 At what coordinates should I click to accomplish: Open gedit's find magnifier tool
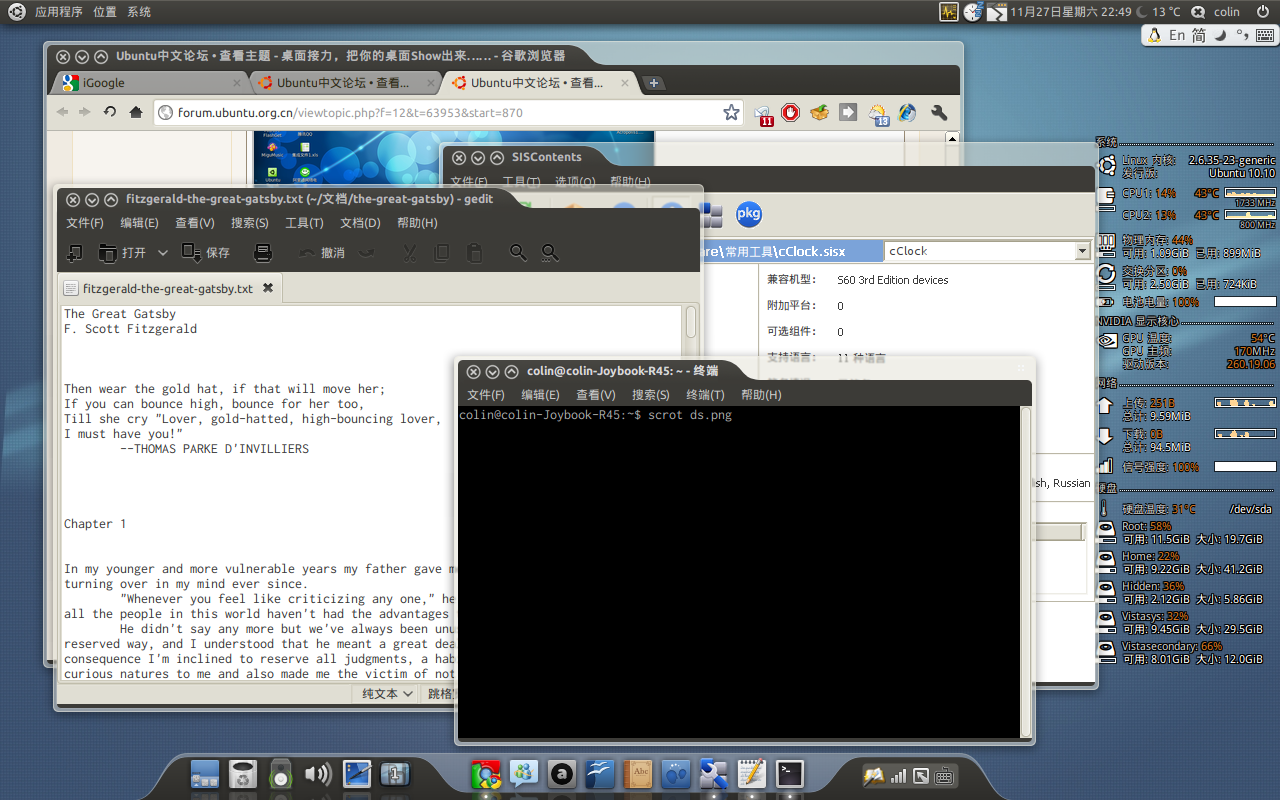pos(518,253)
